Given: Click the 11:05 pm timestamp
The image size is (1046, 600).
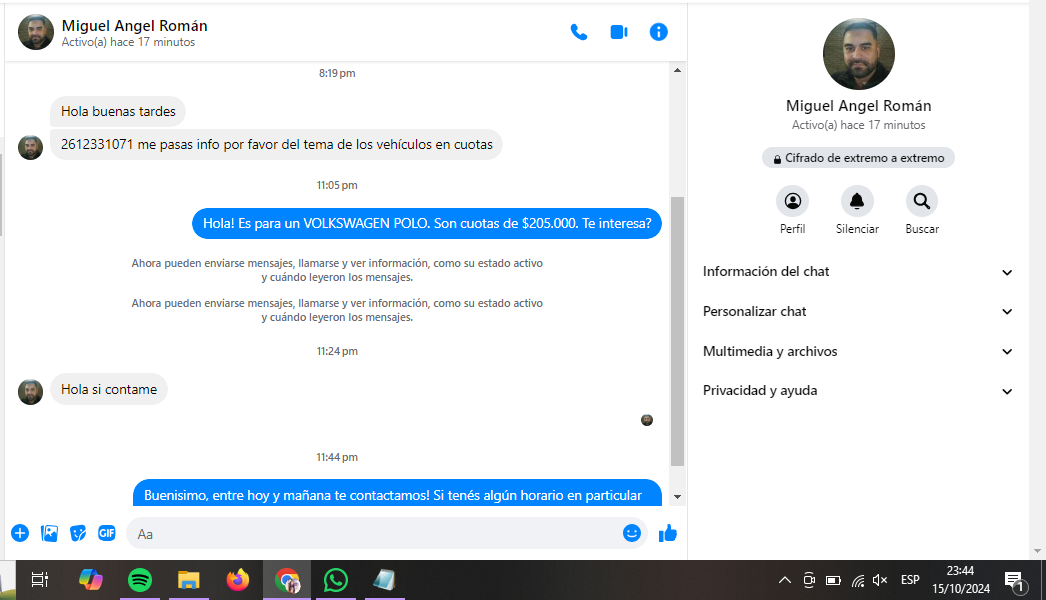Looking at the screenshot, I should click(337, 185).
